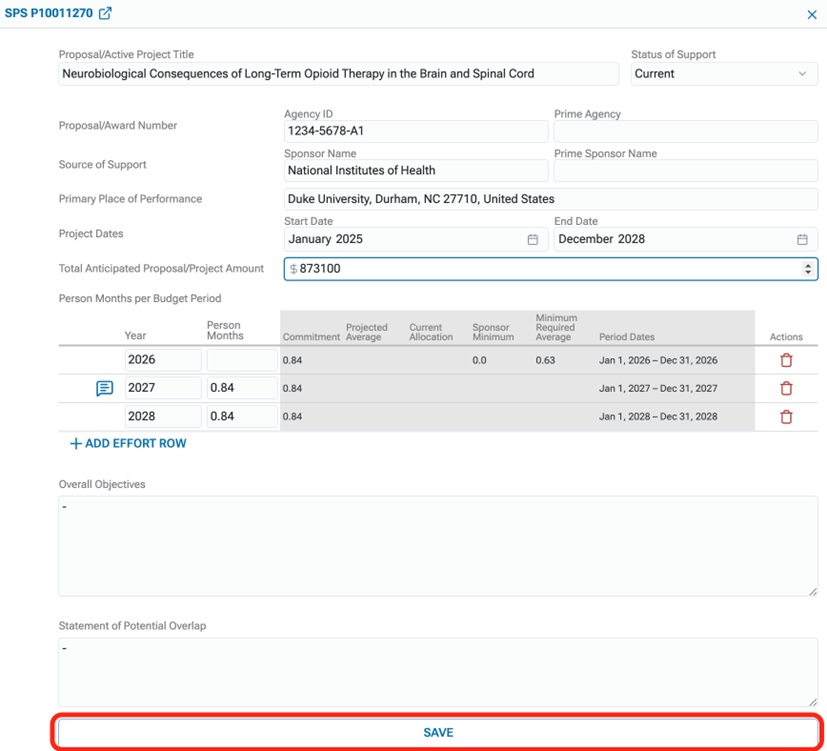Open the End Date calendar picker
827x751 pixels.
click(x=802, y=239)
